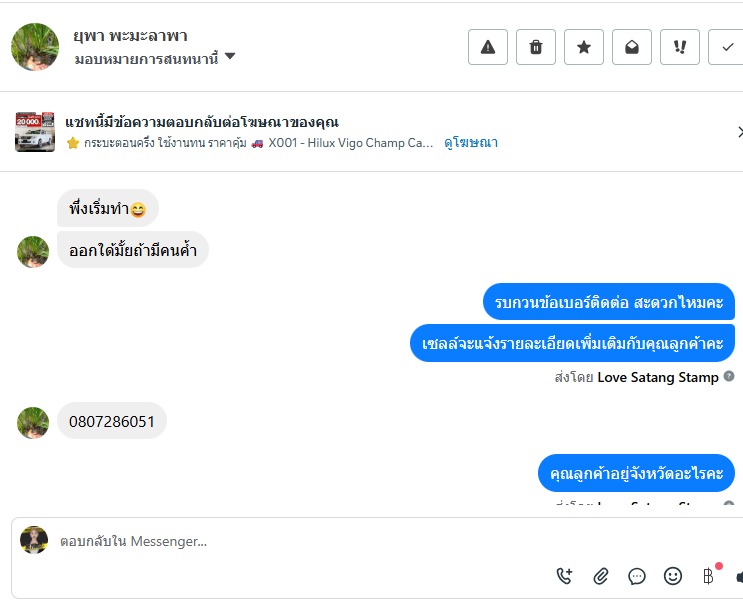
Task: Attach a file with the paperclip icon
Action: pos(601,576)
